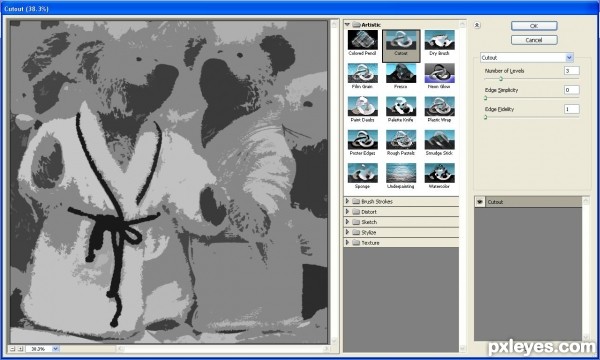Select the Neon Glow filter thumbnail

[440, 73]
